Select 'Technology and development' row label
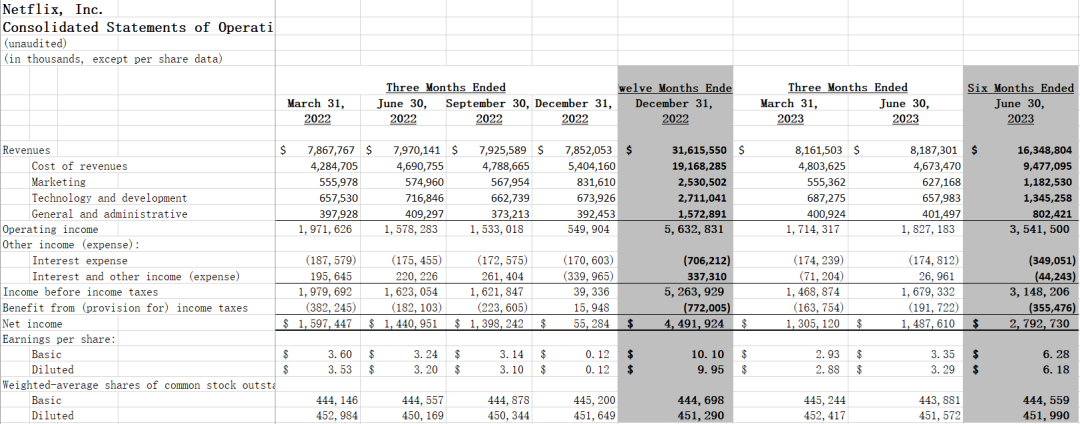1080x424 pixels. pos(109,198)
